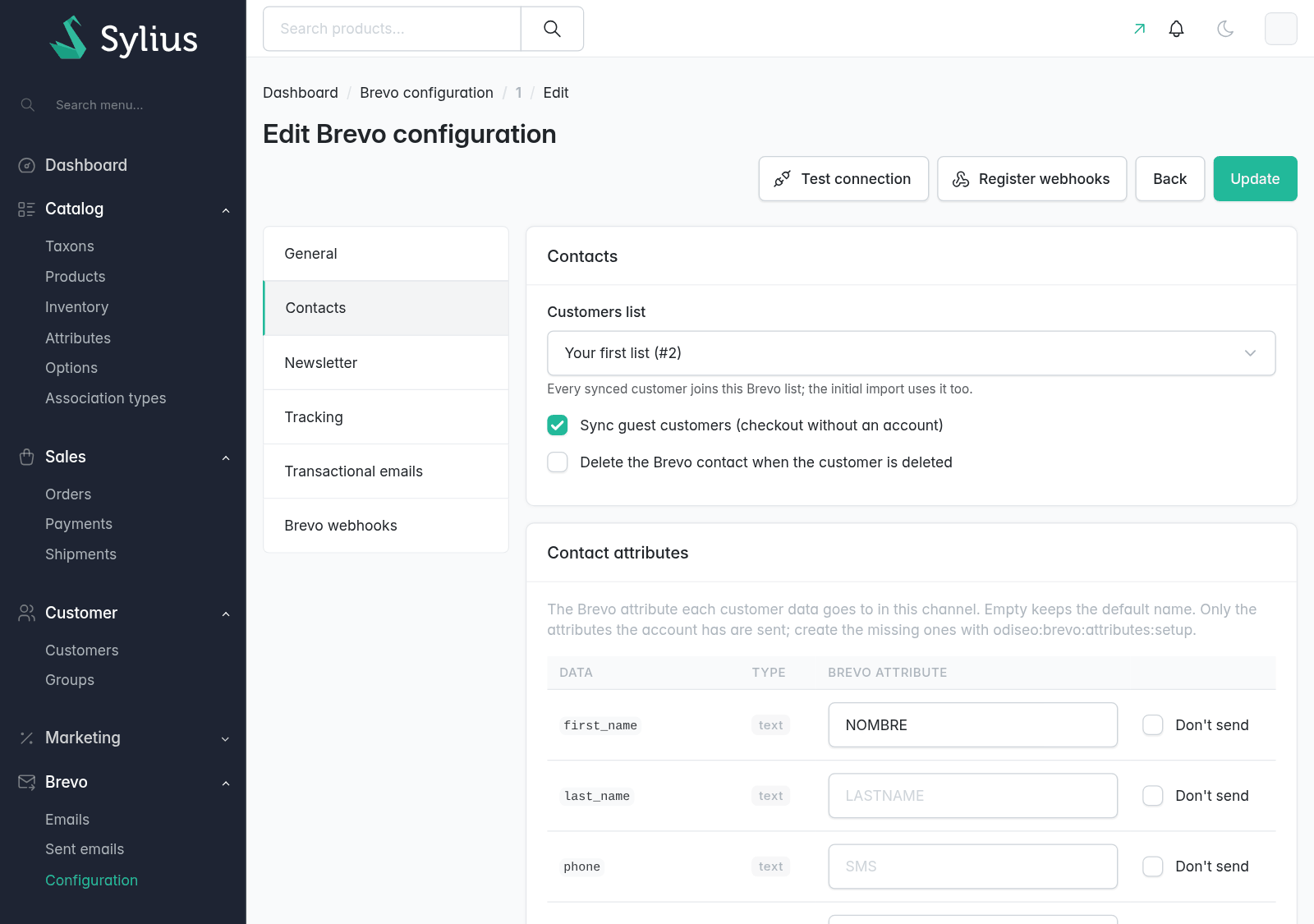Check Don't send for phone
Viewport: 1314px width, 924px height.
pyautogui.click(x=1153, y=866)
